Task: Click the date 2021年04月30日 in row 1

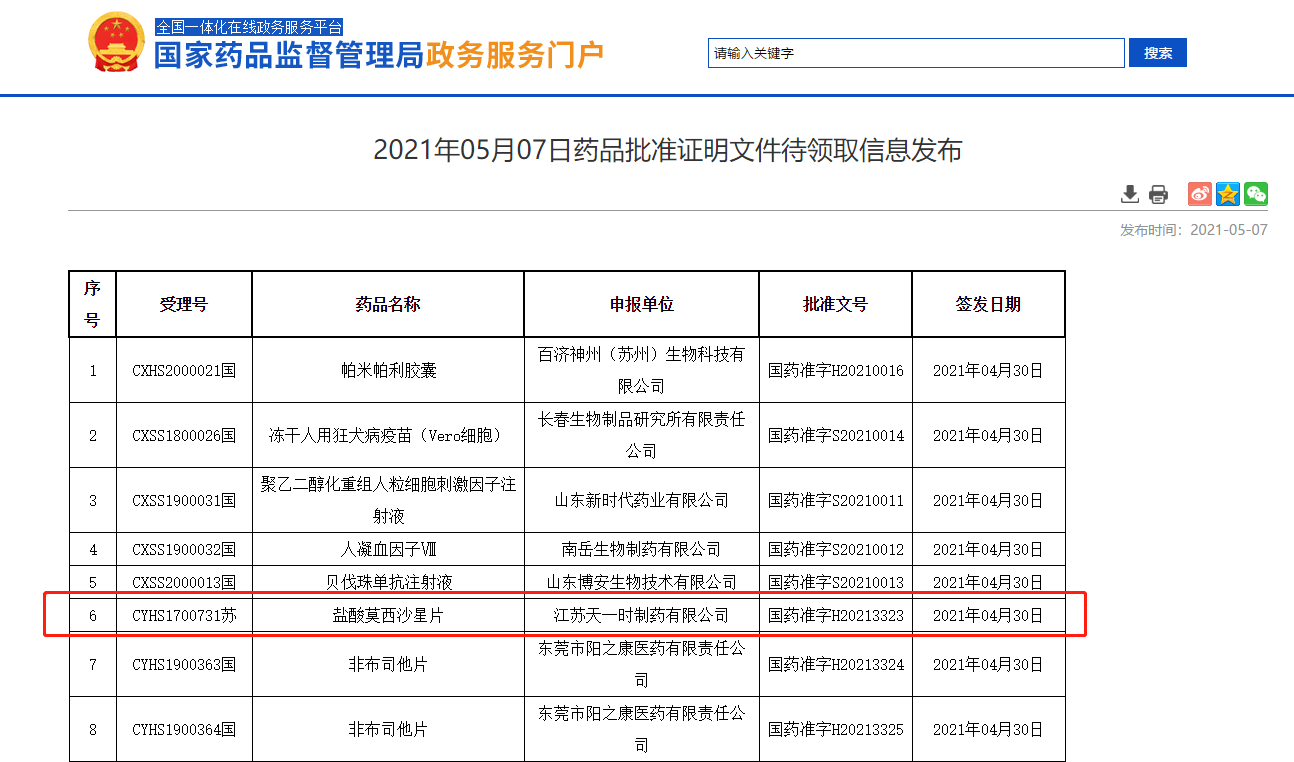Action: click(988, 370)
